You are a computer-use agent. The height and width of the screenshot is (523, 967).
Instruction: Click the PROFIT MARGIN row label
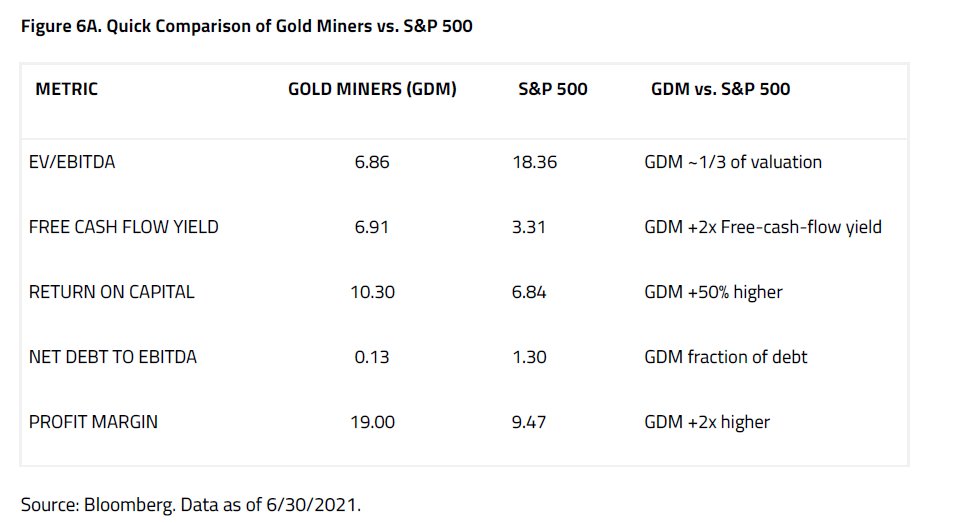pyautogui.click(x=93, y=421)
